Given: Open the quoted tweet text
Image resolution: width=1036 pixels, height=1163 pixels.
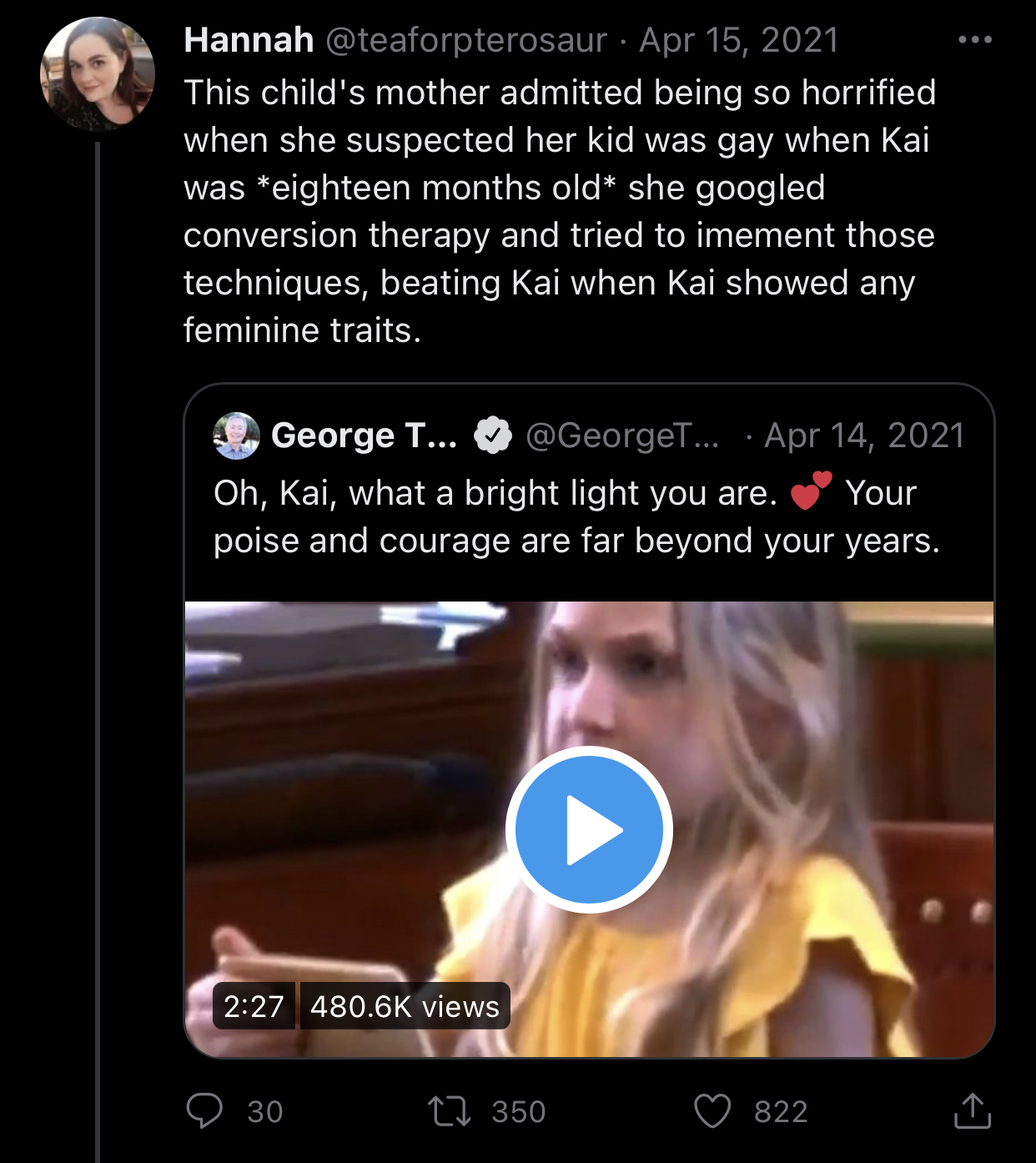Looking at the screenshot, I should click(576, 517).
